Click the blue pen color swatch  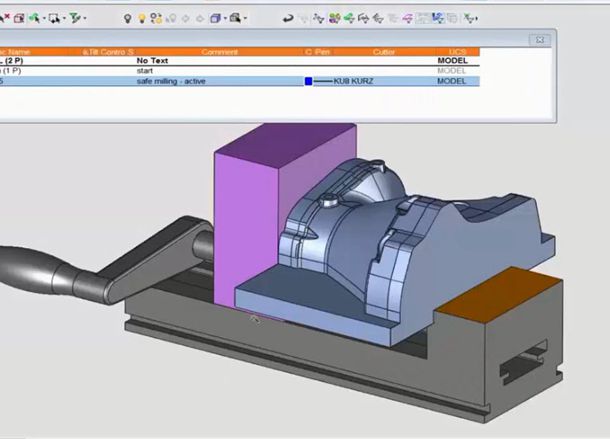click(x=309, y=81)
